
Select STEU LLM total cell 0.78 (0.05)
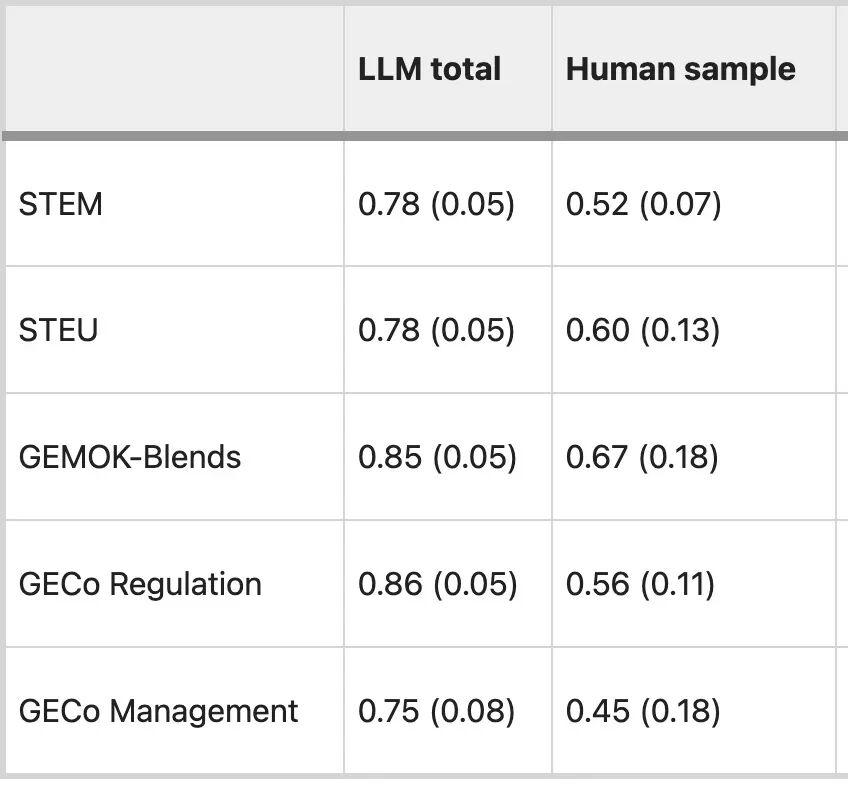coord(436,330)
